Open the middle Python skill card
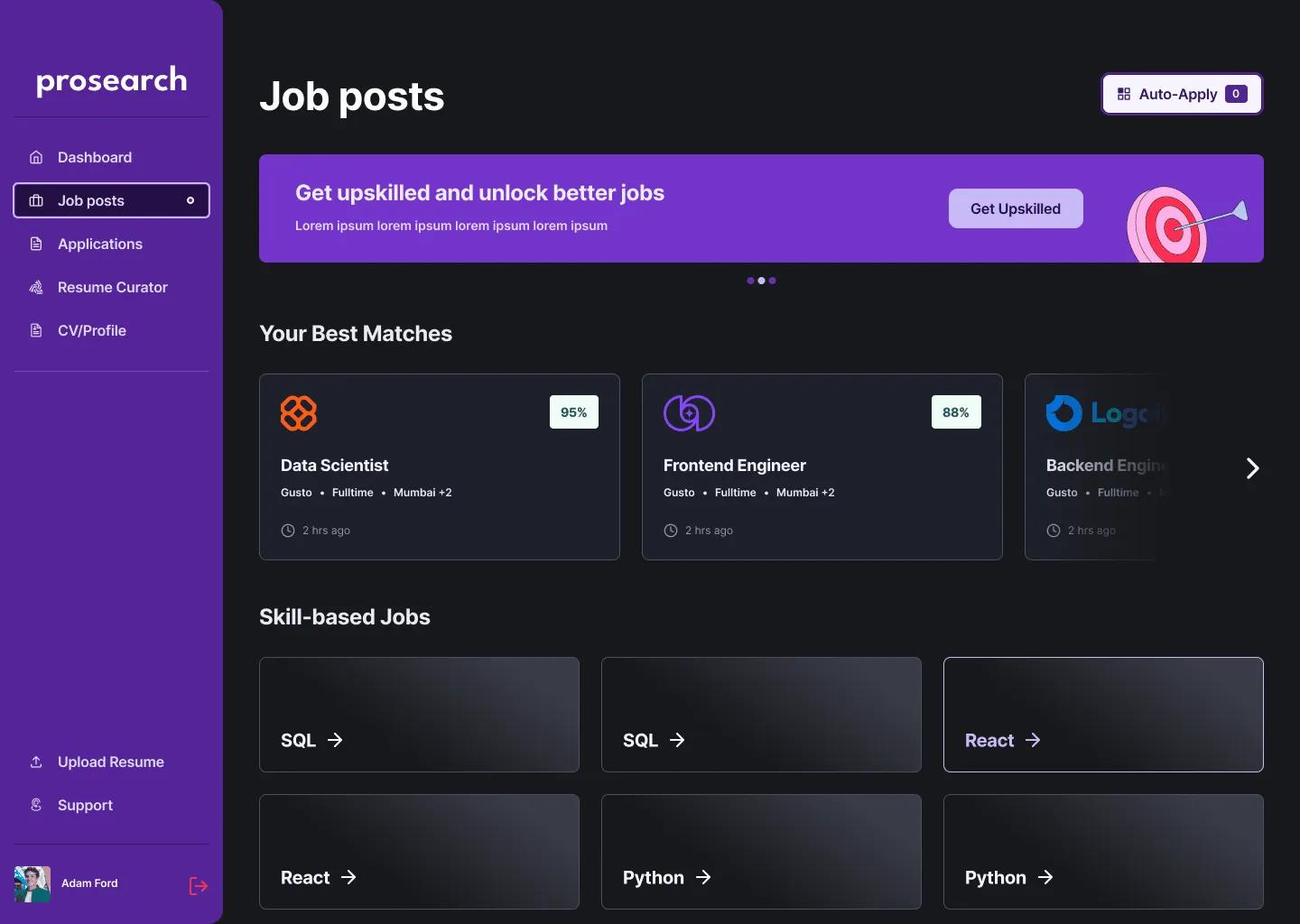The width and height of the screenshot is (1300, 924). [x=761, y=852]
